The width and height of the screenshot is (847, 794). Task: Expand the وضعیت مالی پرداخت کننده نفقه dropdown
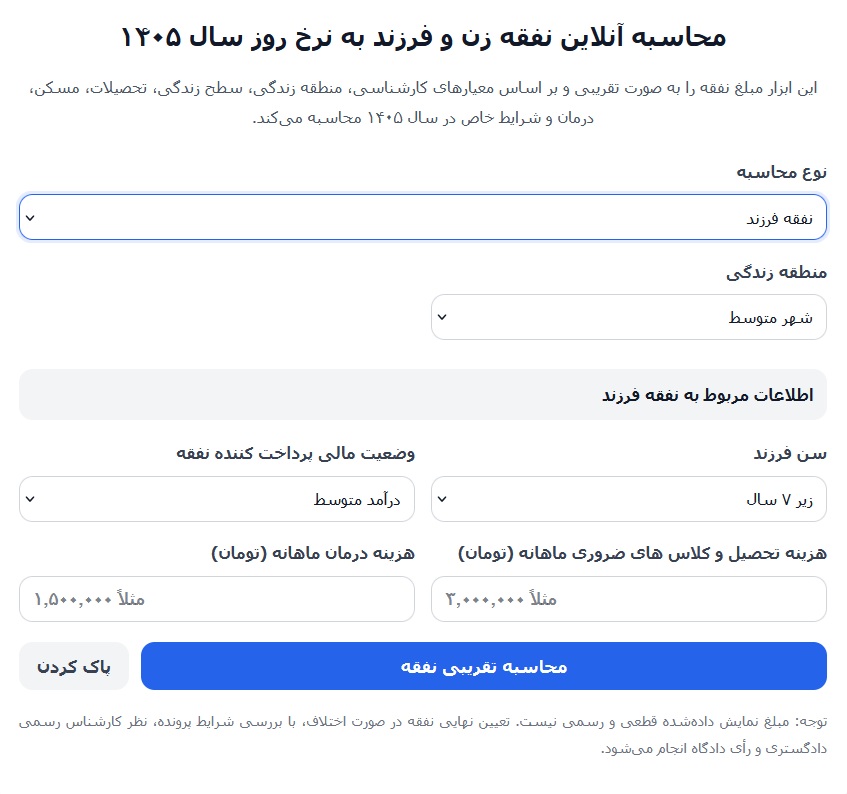[x=216, y=499]
